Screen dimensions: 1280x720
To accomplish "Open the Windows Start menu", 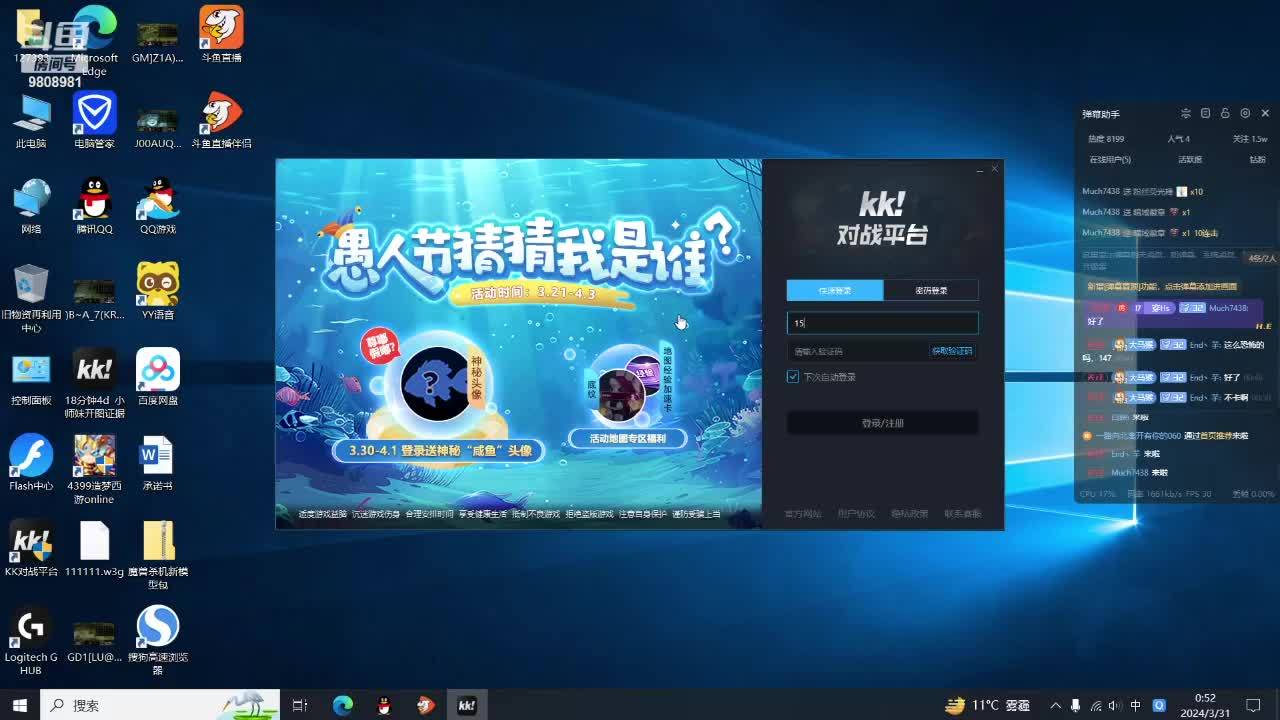I will coord(19,705).
